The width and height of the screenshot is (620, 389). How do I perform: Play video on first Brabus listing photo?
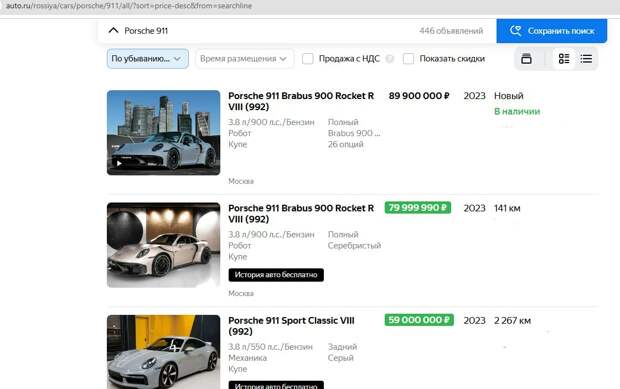[119, 163]
